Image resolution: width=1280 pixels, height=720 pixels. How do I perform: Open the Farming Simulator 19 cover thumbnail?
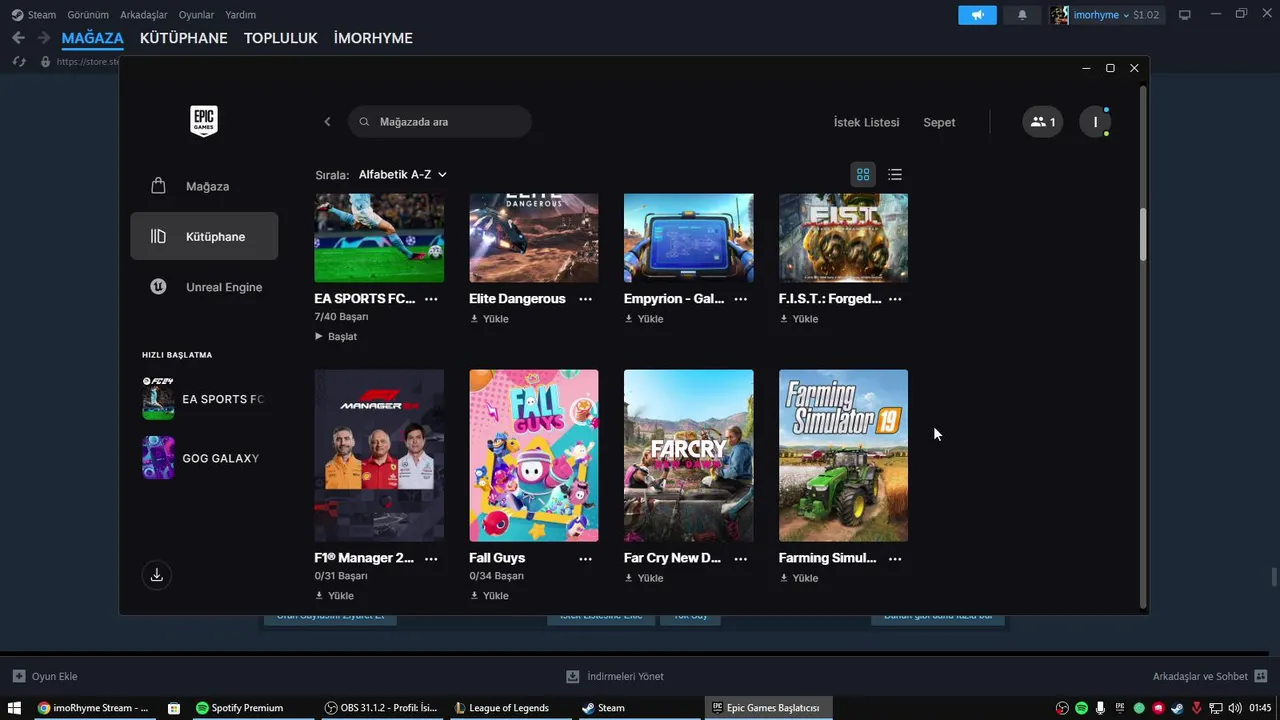[844, 456]
